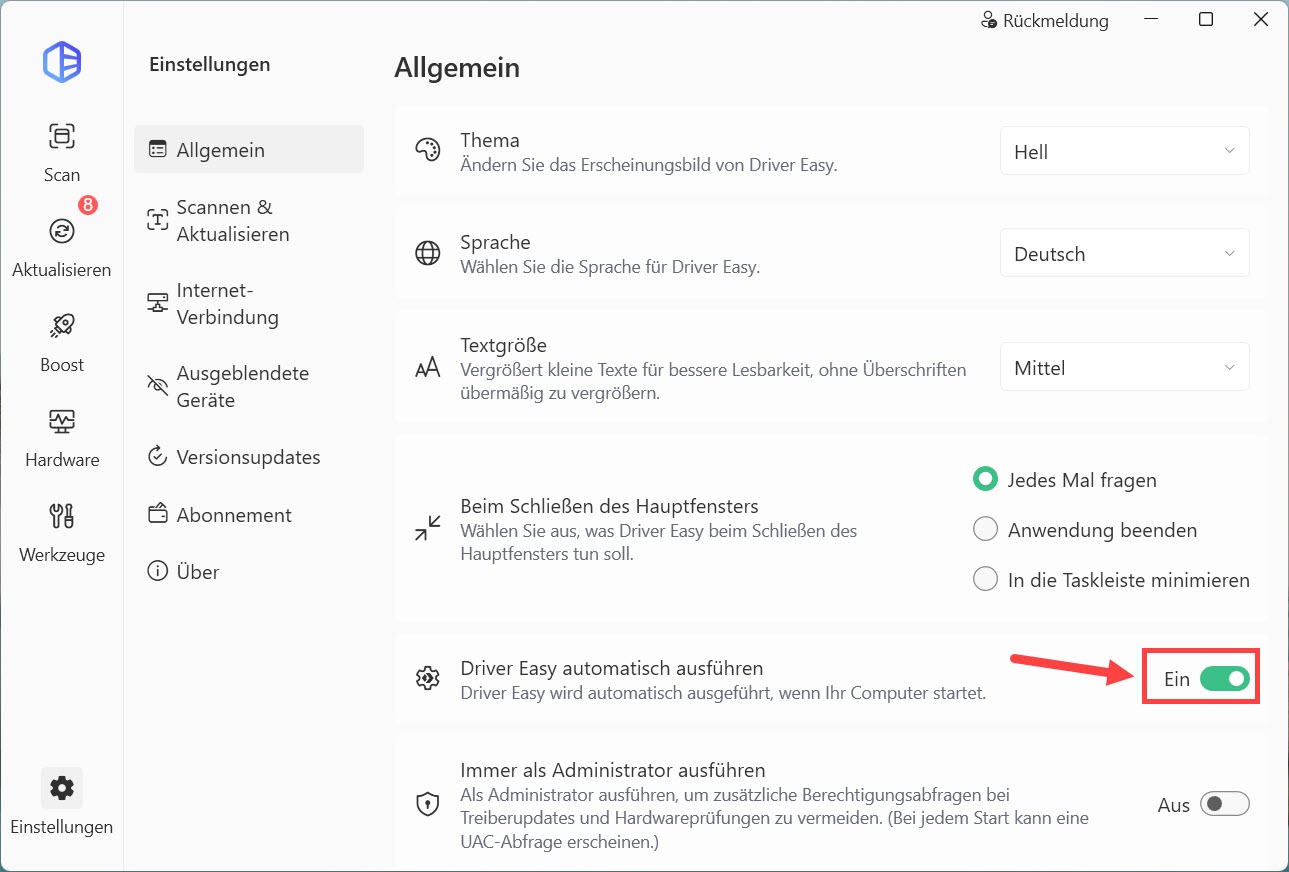Expand the Thema dropdown showing Hell
This screenshot has height=872, width=1289.
(1125, 151)
